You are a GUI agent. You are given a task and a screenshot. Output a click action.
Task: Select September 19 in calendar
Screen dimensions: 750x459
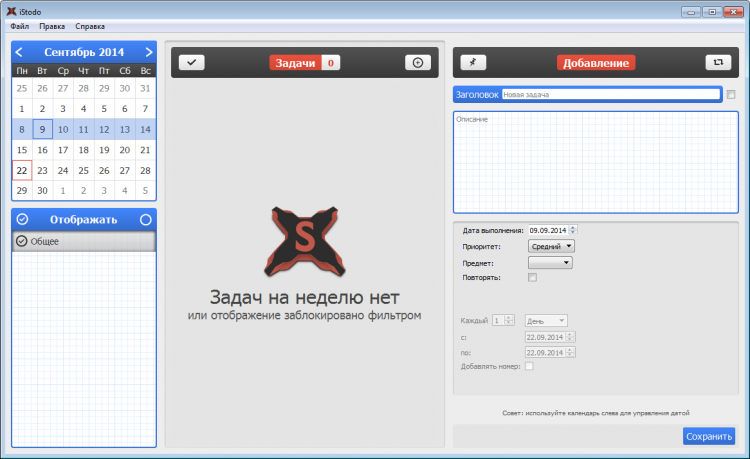coord(104,150)
